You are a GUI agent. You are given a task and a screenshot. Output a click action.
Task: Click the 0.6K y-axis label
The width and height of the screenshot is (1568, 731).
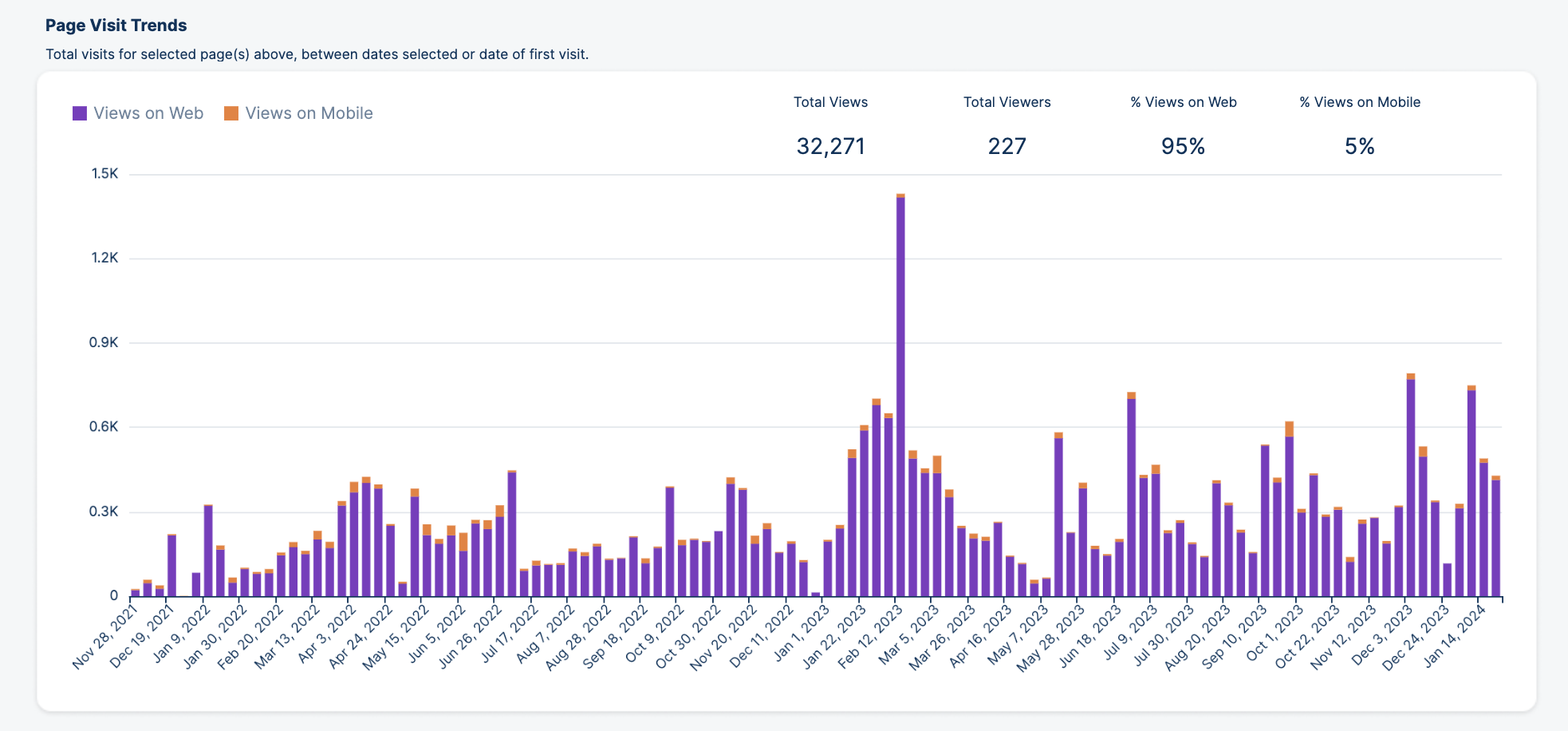[x=104, y=427]
